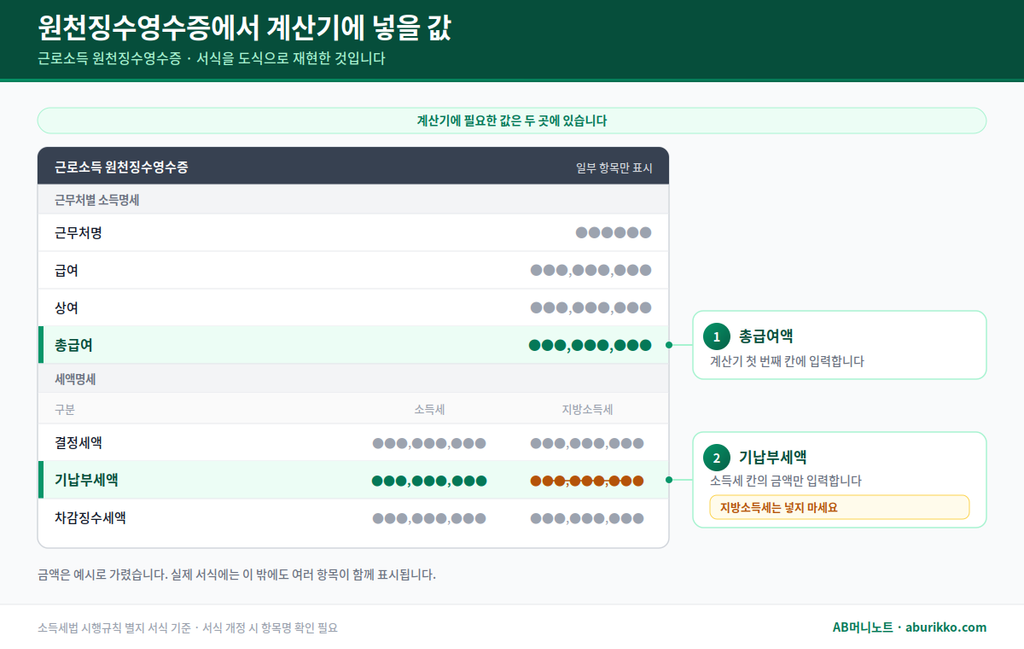Click the masked value in 근무처명 row
Screen dimensions: 1024x649
pyautogui.click(x=613, y=232)
